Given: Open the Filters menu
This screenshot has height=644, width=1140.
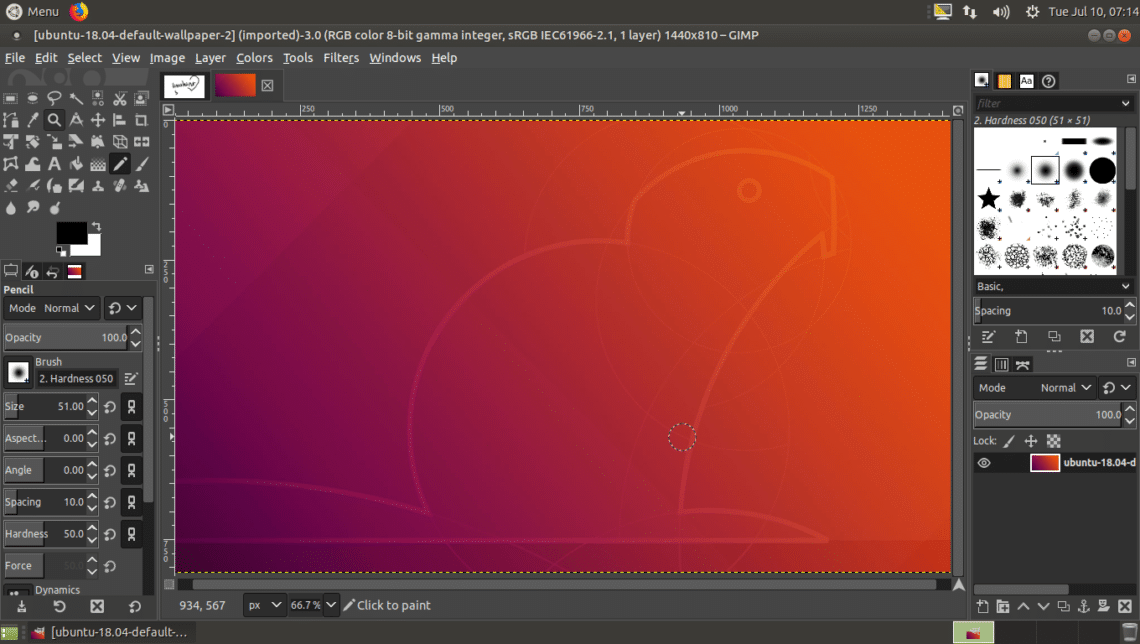Looking at the screenshot, I should 340,58.
